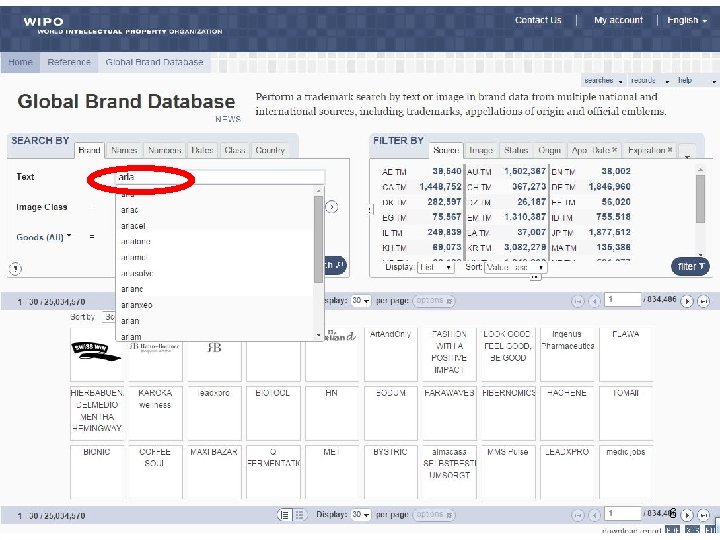720x540 pixels.
Task: Open the Sort Value dropdown in filter
Action: click(515, 267)
